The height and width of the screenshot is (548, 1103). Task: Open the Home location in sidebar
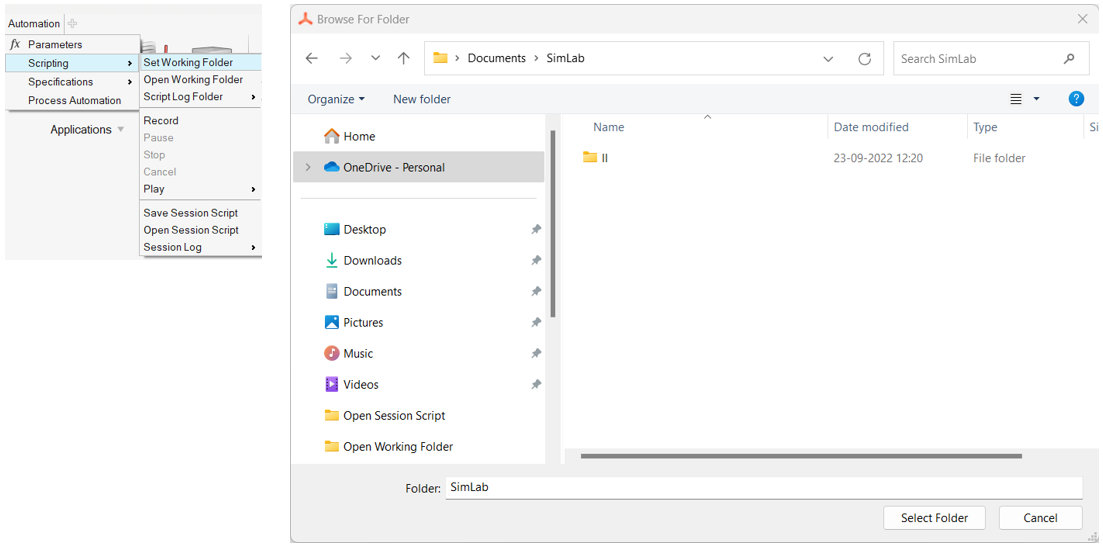point(359,137)
